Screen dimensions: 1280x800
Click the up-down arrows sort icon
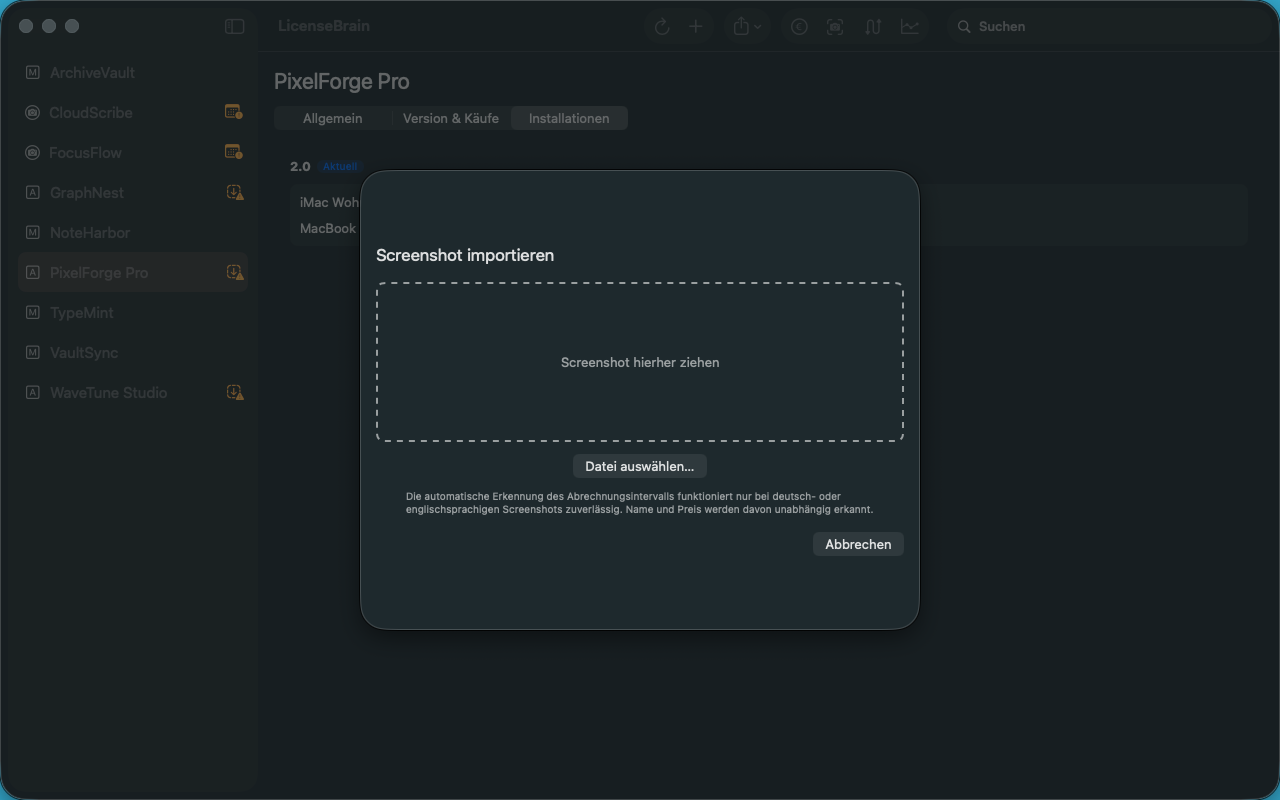[x=873, y=27]
